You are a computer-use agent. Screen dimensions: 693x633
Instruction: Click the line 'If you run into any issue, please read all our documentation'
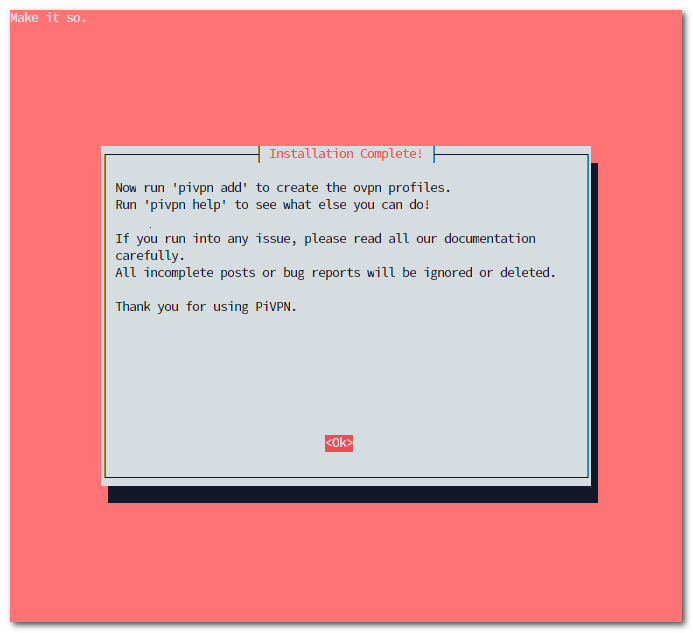click(x=325, y=239)
